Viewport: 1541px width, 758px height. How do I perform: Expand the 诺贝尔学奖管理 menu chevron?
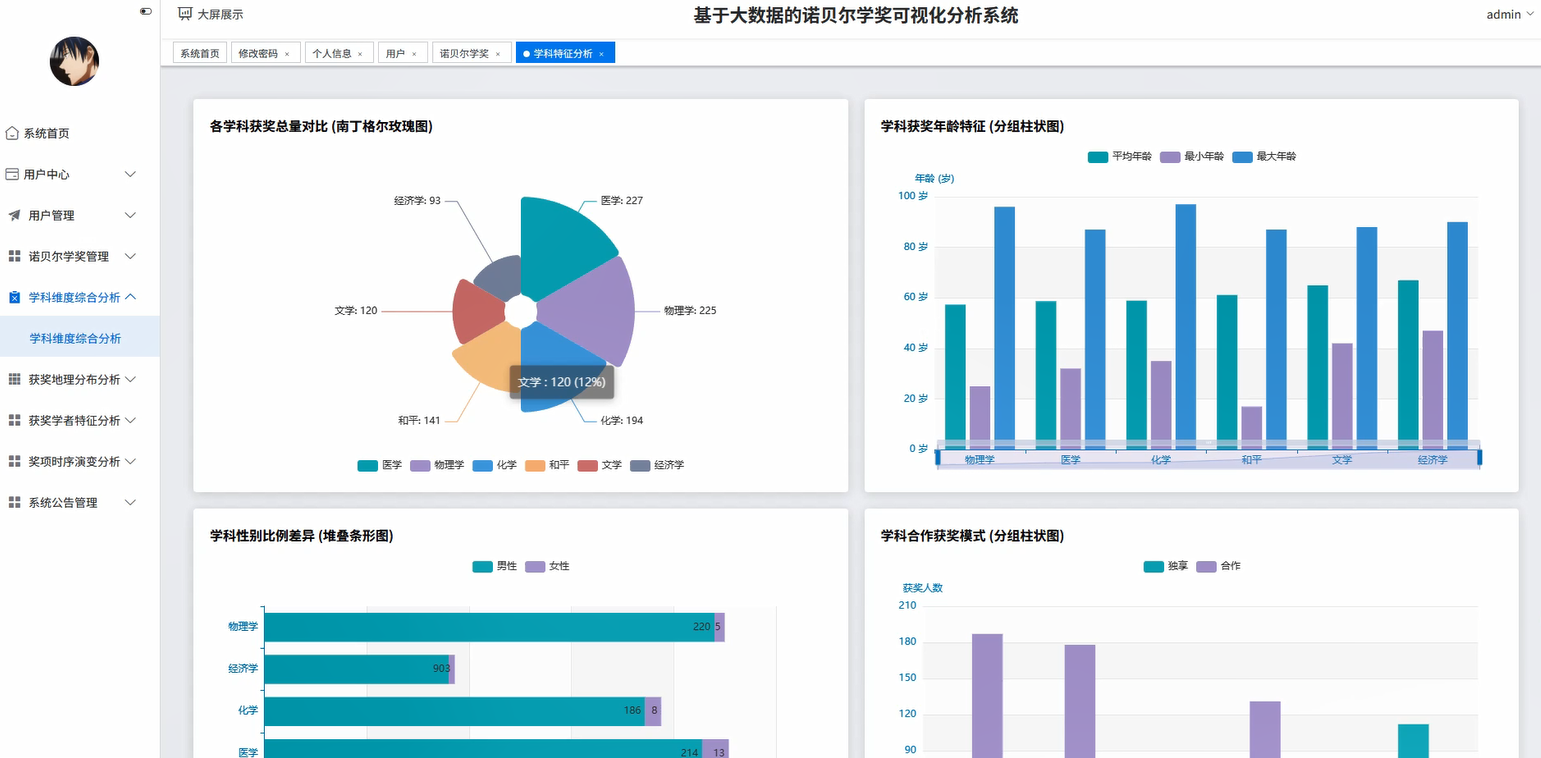tap(130, 256)
